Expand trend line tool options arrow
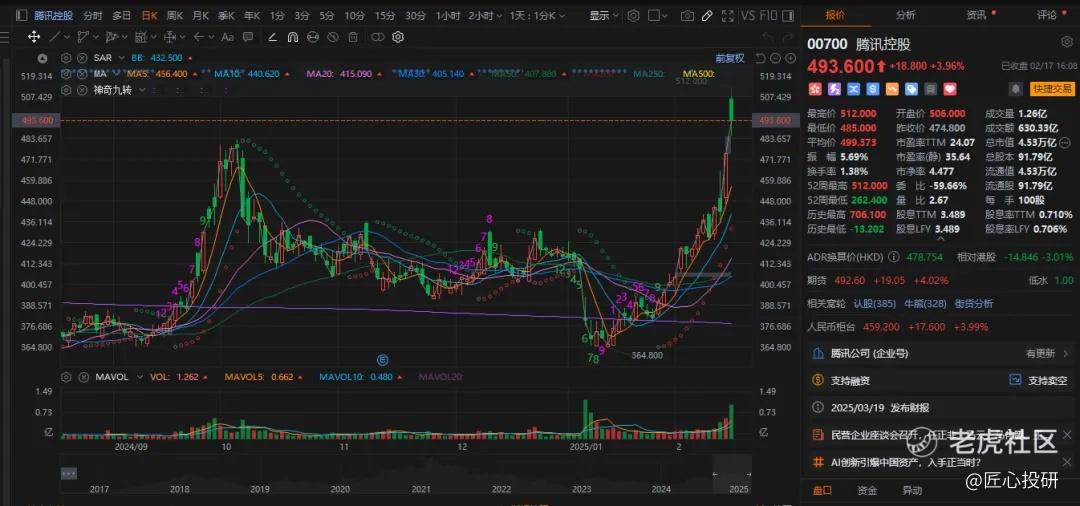 [68, 37]
